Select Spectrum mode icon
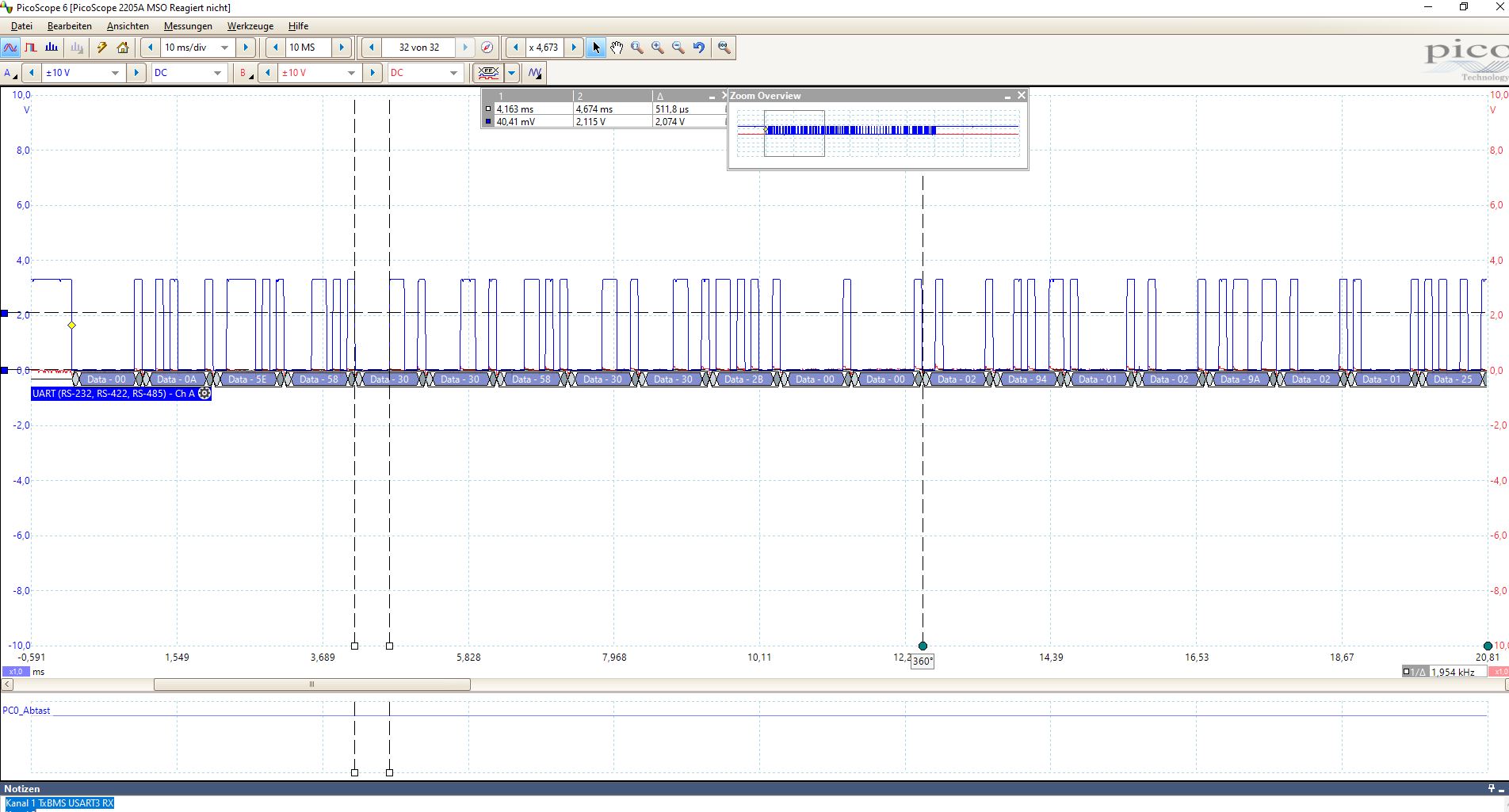 point(52,48)
